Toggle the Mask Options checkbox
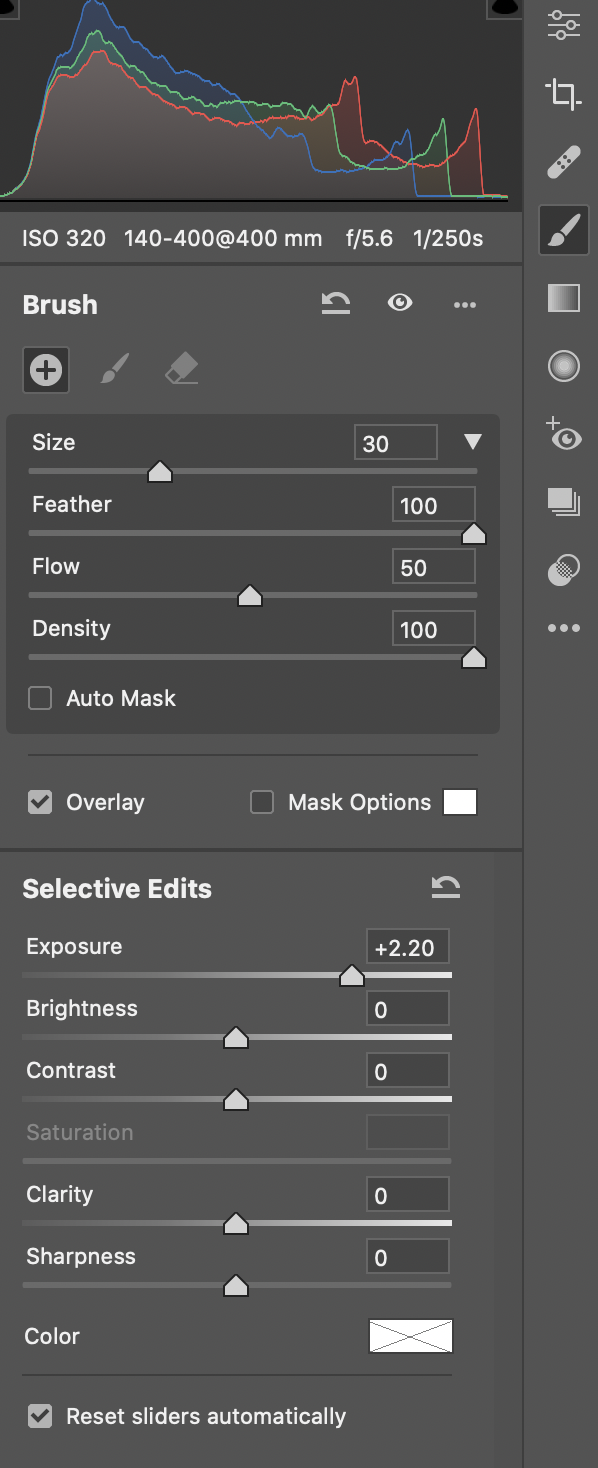This screenshot has height=1468, width=598. 261,801
